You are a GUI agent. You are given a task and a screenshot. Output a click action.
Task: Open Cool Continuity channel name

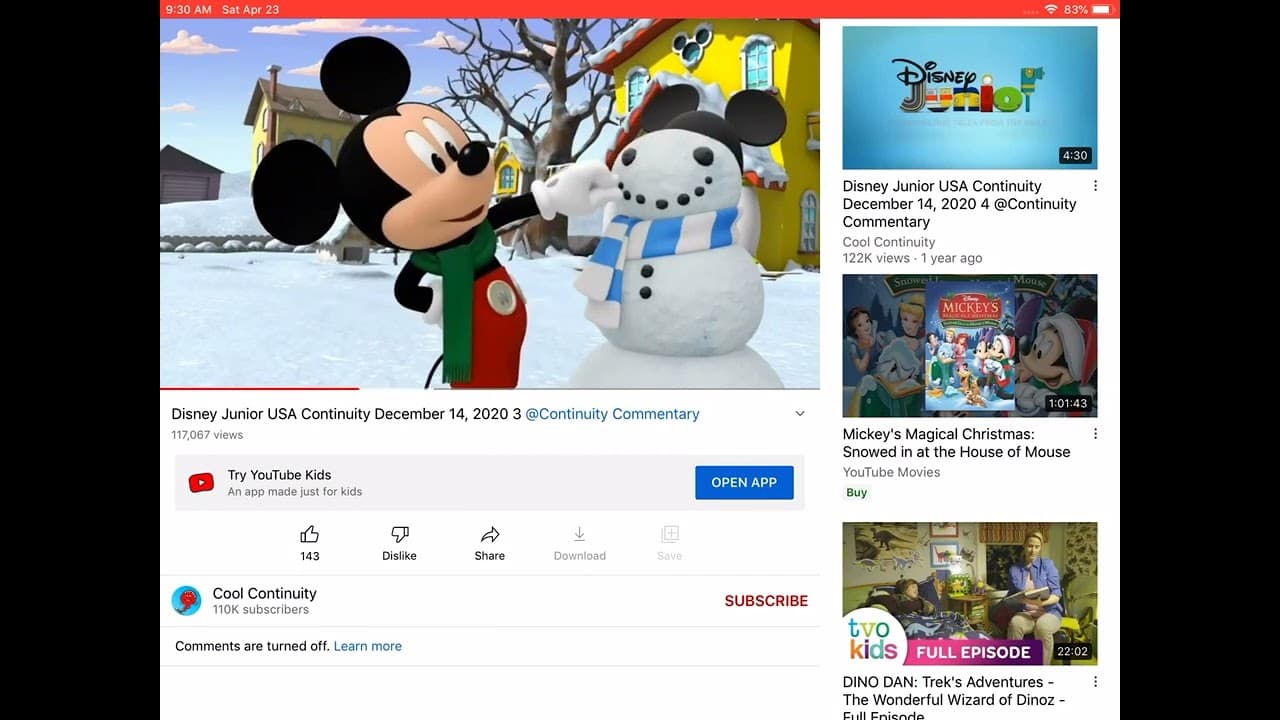click(265, 593)
